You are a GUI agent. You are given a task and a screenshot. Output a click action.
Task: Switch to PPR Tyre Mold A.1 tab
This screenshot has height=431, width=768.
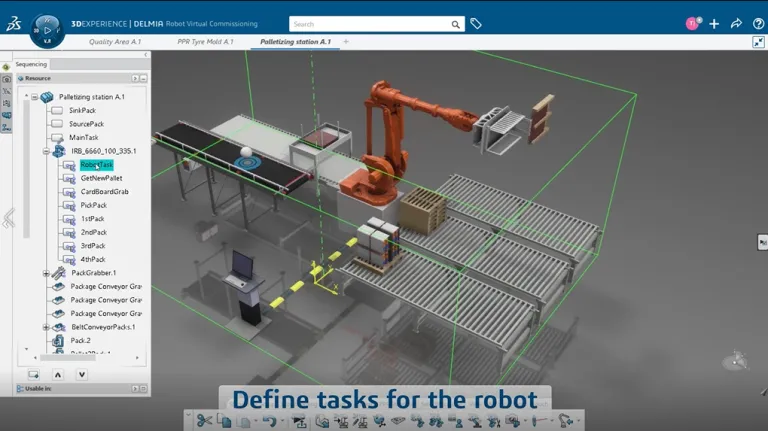(204, 42)
